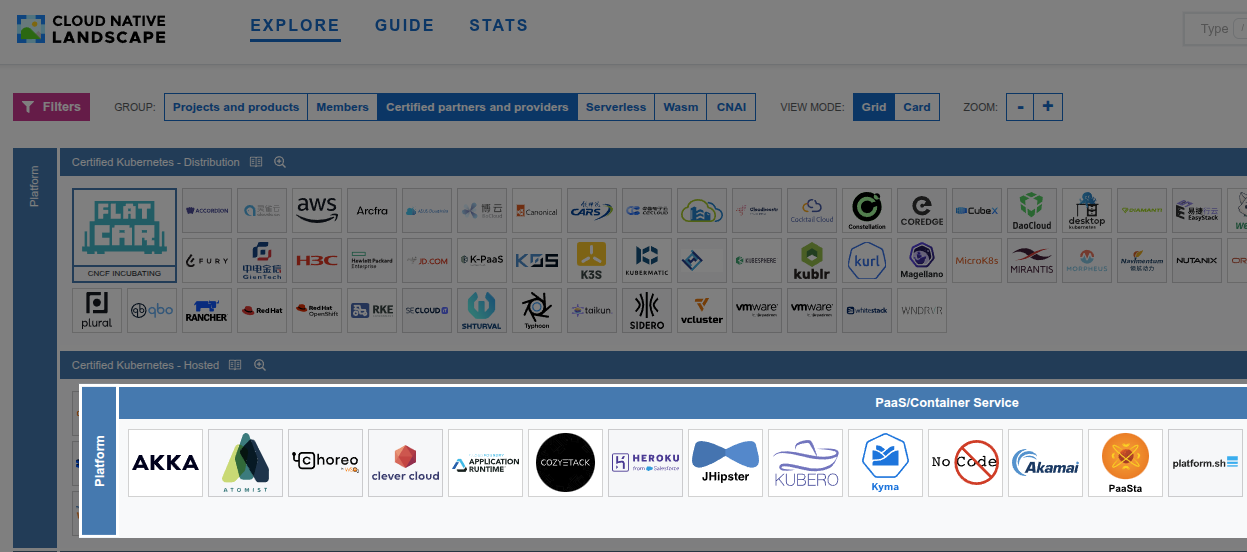The image size is (1247, 552).
Task: Open the AKKA logo card
Action: click(166, 463)
